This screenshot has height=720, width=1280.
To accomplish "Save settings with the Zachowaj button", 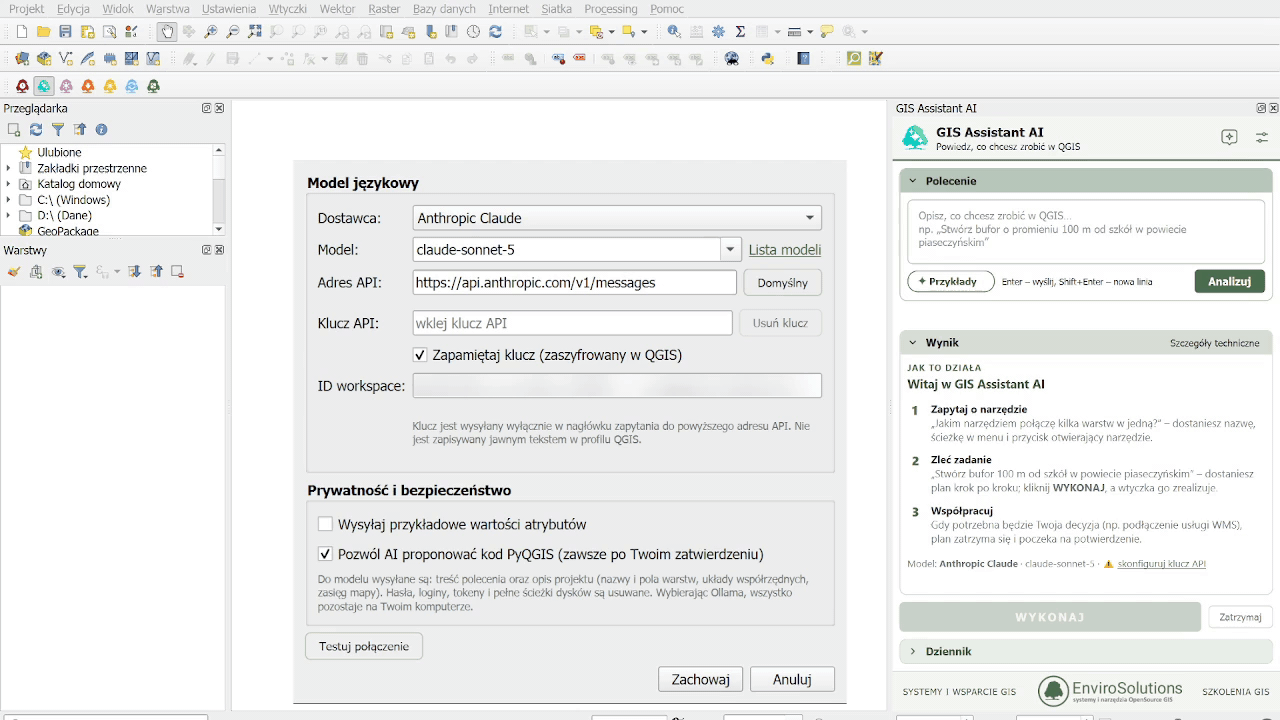I will point(700,679).
